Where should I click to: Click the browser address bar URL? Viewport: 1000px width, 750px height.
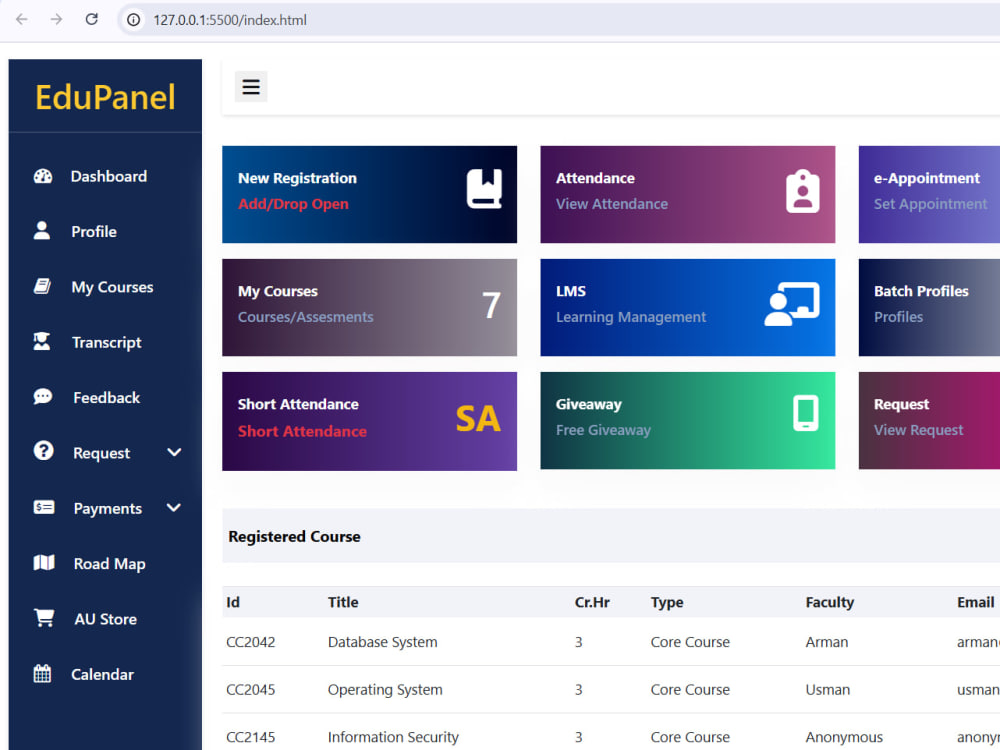pos(230,20)
